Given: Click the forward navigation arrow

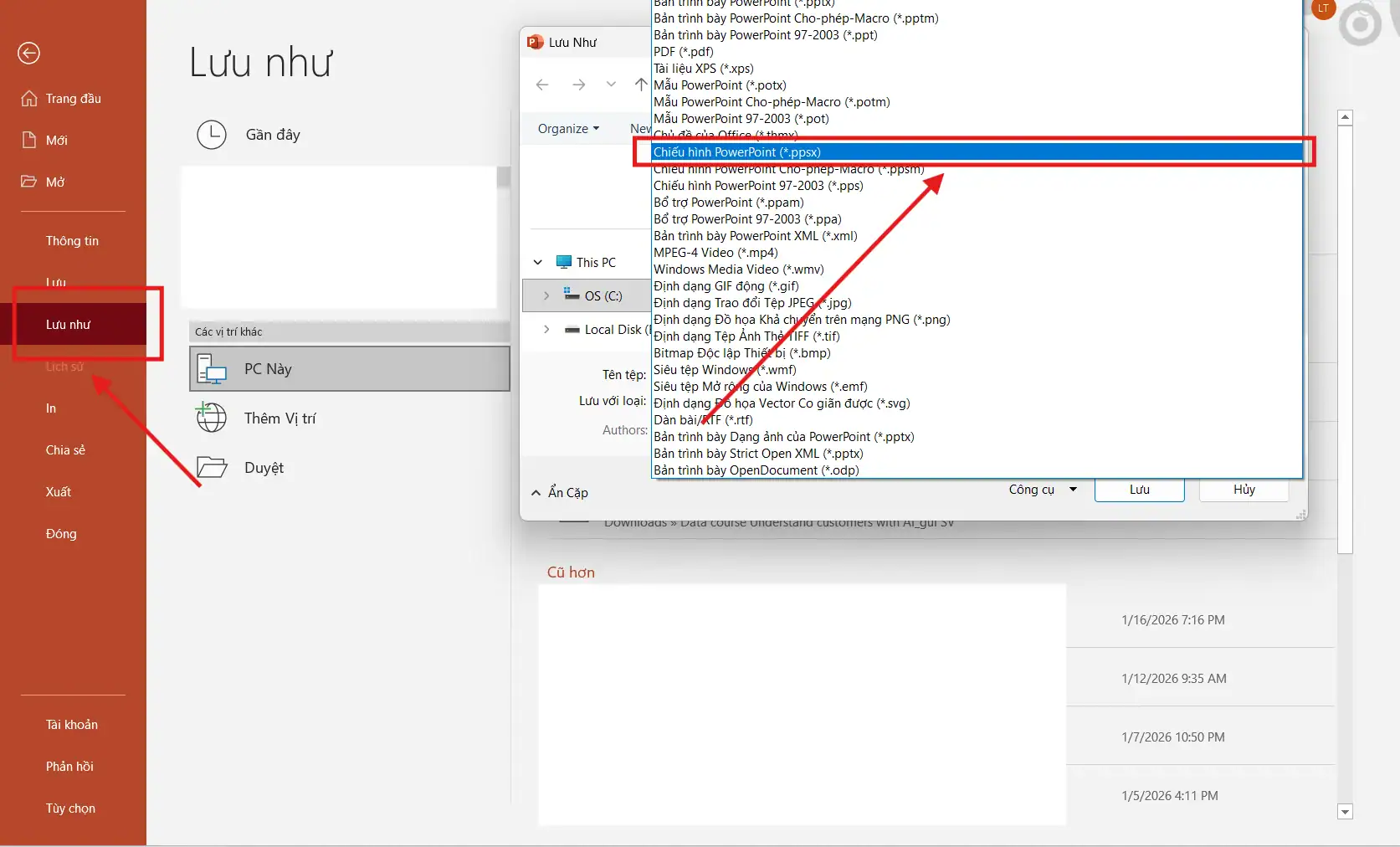Looking at the screenshot, I should 578,85.
